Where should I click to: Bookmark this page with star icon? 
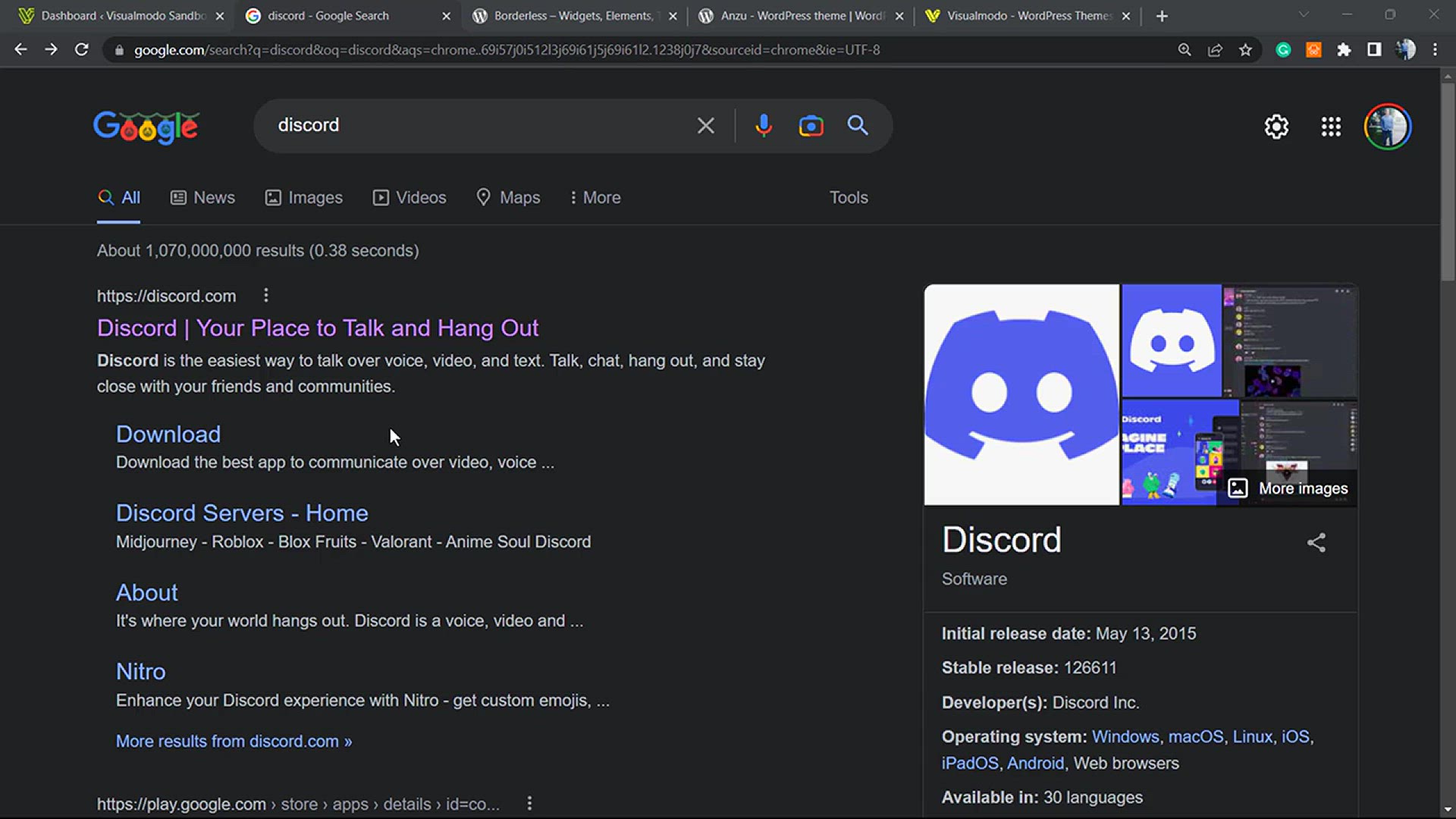coord(1245,49)
